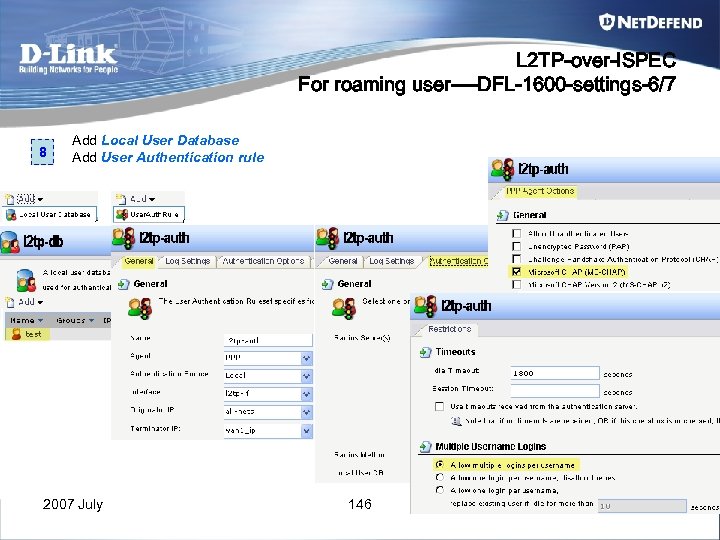720x540 pixels.
Task: Toggle Unencrypted Password (PAP) checkbox
Action: [517, 247]
